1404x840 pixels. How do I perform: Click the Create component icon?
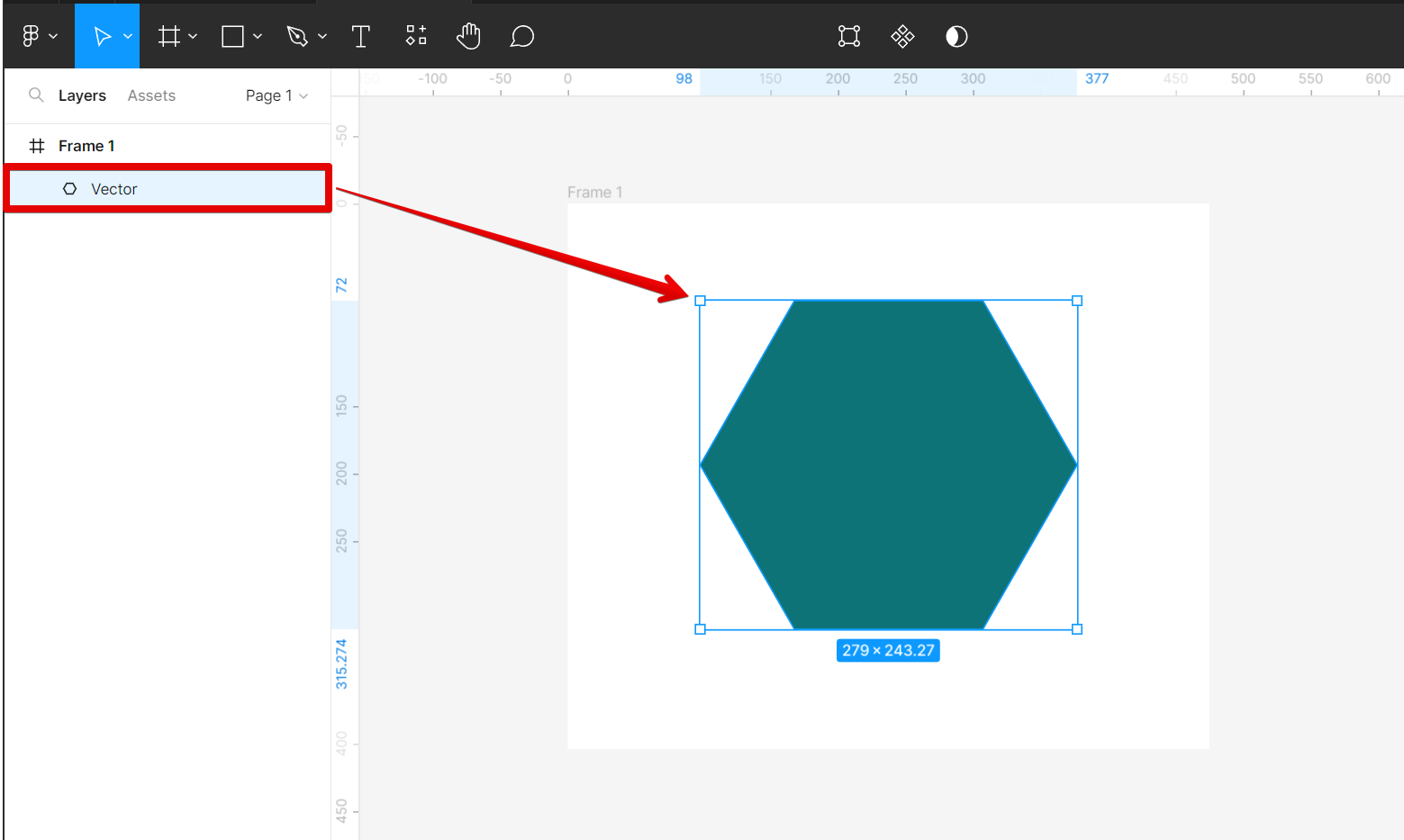pyautogui.click(x=902, y=36)
